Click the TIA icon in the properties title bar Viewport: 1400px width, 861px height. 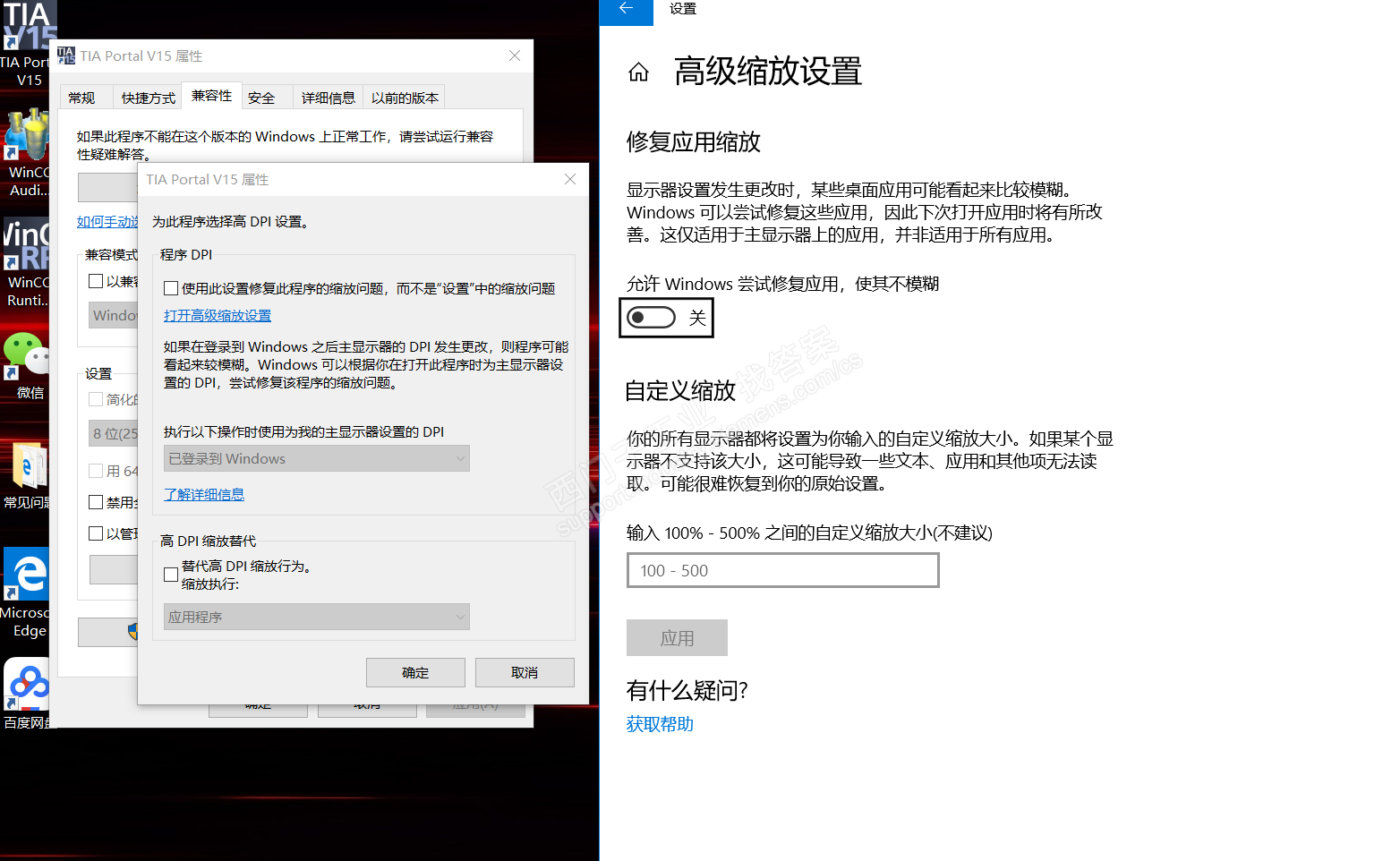(x=66, y=55)
